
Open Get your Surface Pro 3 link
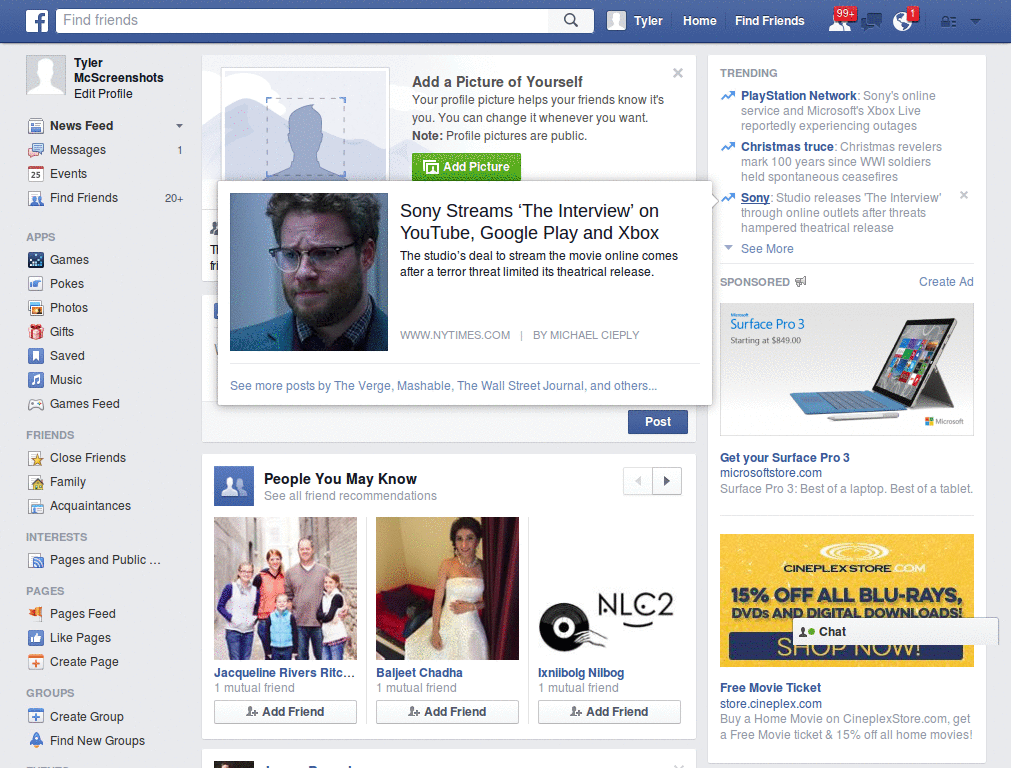(x=784, y=458)
